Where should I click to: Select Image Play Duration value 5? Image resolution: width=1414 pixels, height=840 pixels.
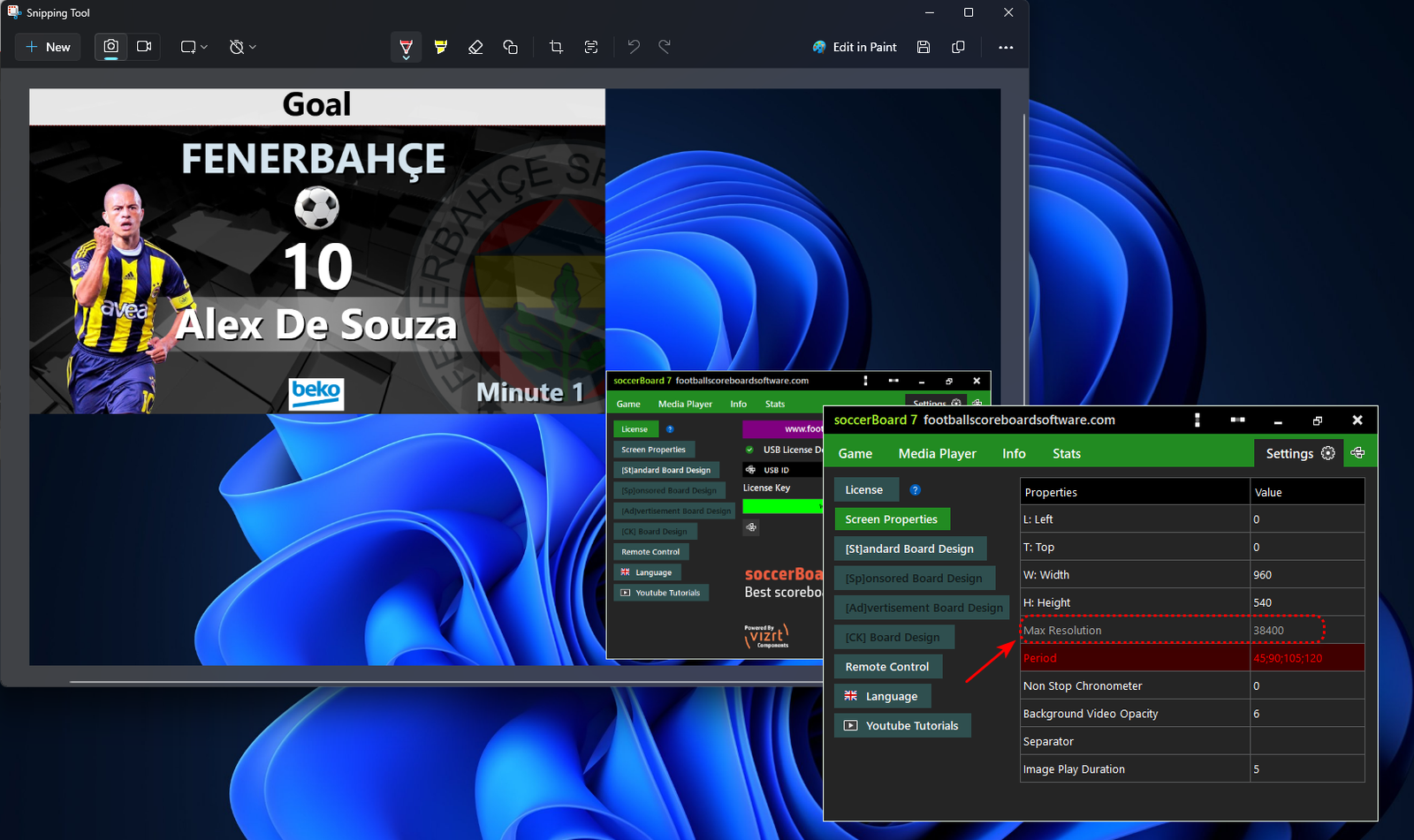pos(1307,769)
